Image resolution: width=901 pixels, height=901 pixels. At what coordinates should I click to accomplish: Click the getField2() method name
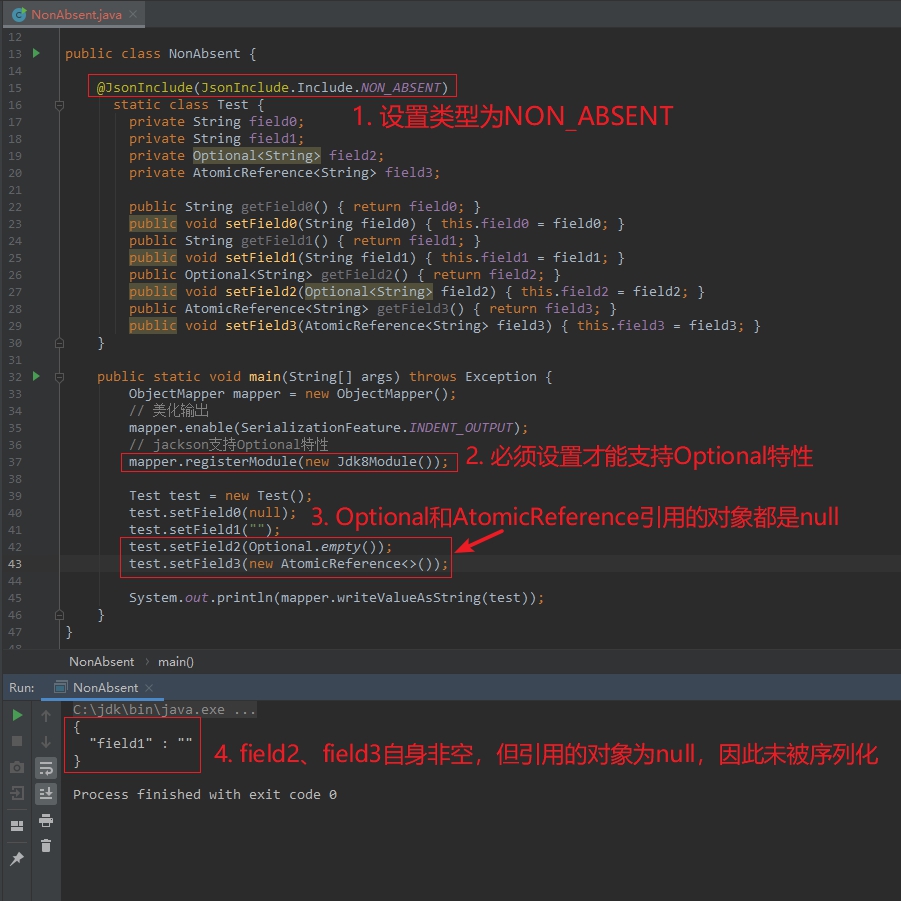click(356, 274)
